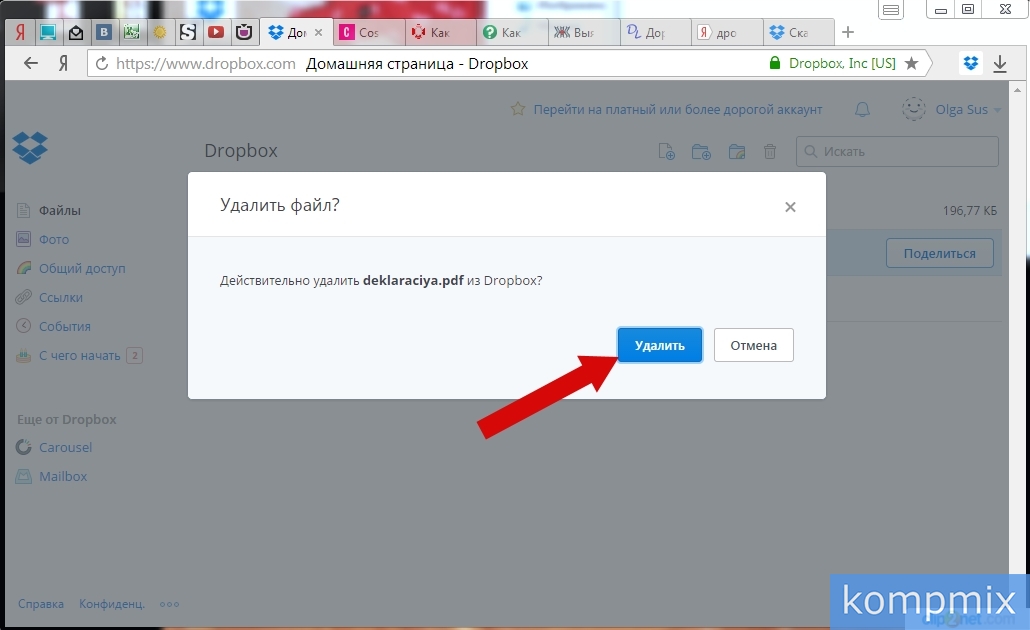Open a new tab with plus
The height and width of the screenshot is (630, 1030).
click(x=848, y=32)
